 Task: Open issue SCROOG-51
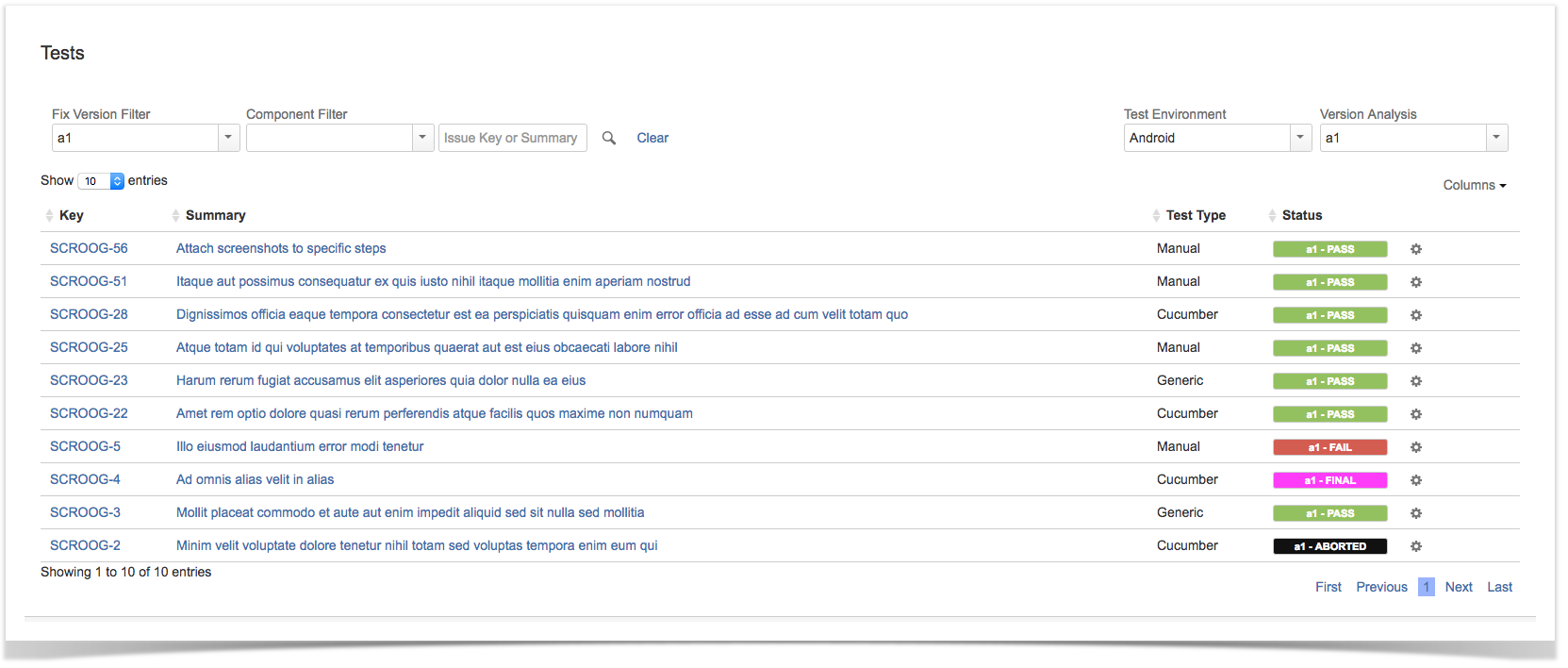click(x=89, y=281)
